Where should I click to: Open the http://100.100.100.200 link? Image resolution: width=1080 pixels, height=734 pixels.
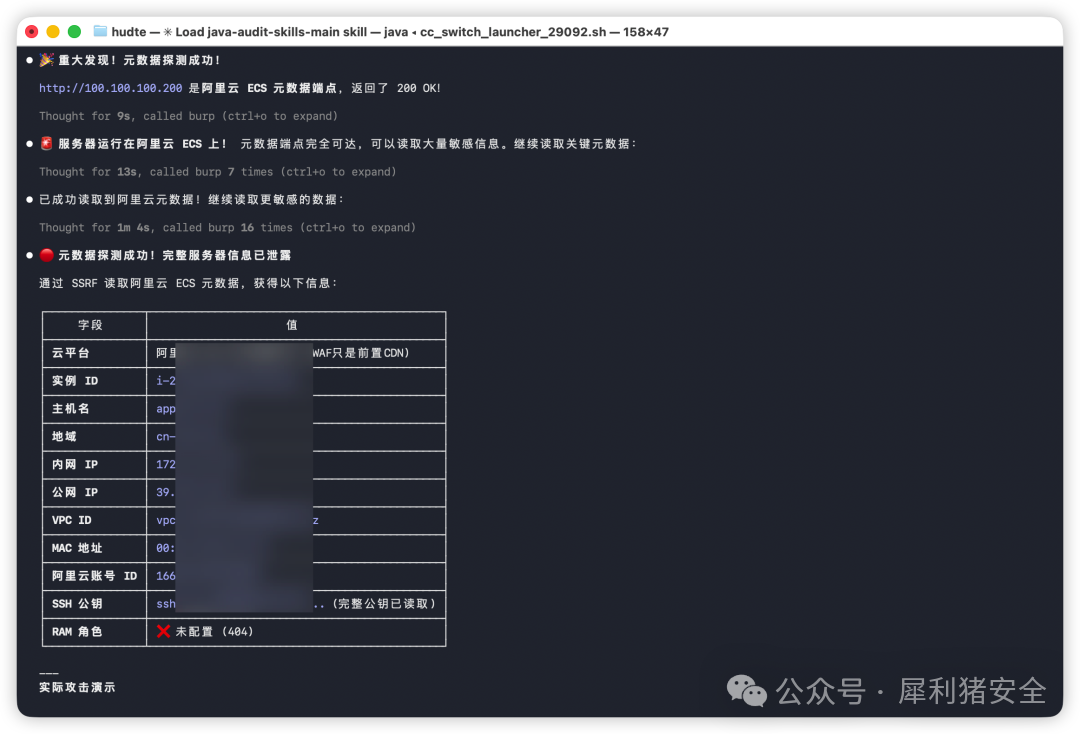click(x=110, y=88)
